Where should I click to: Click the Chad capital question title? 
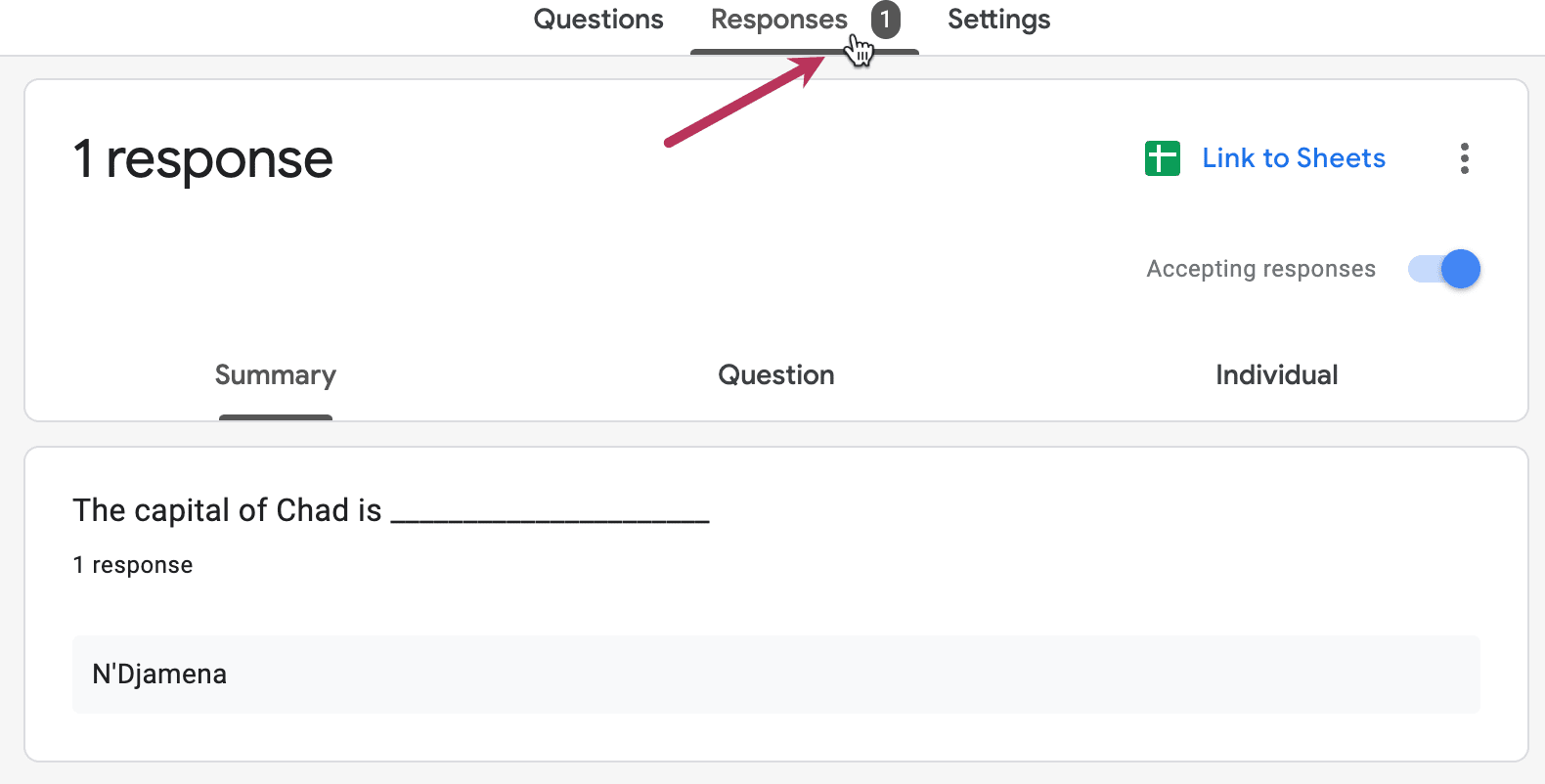390,509
